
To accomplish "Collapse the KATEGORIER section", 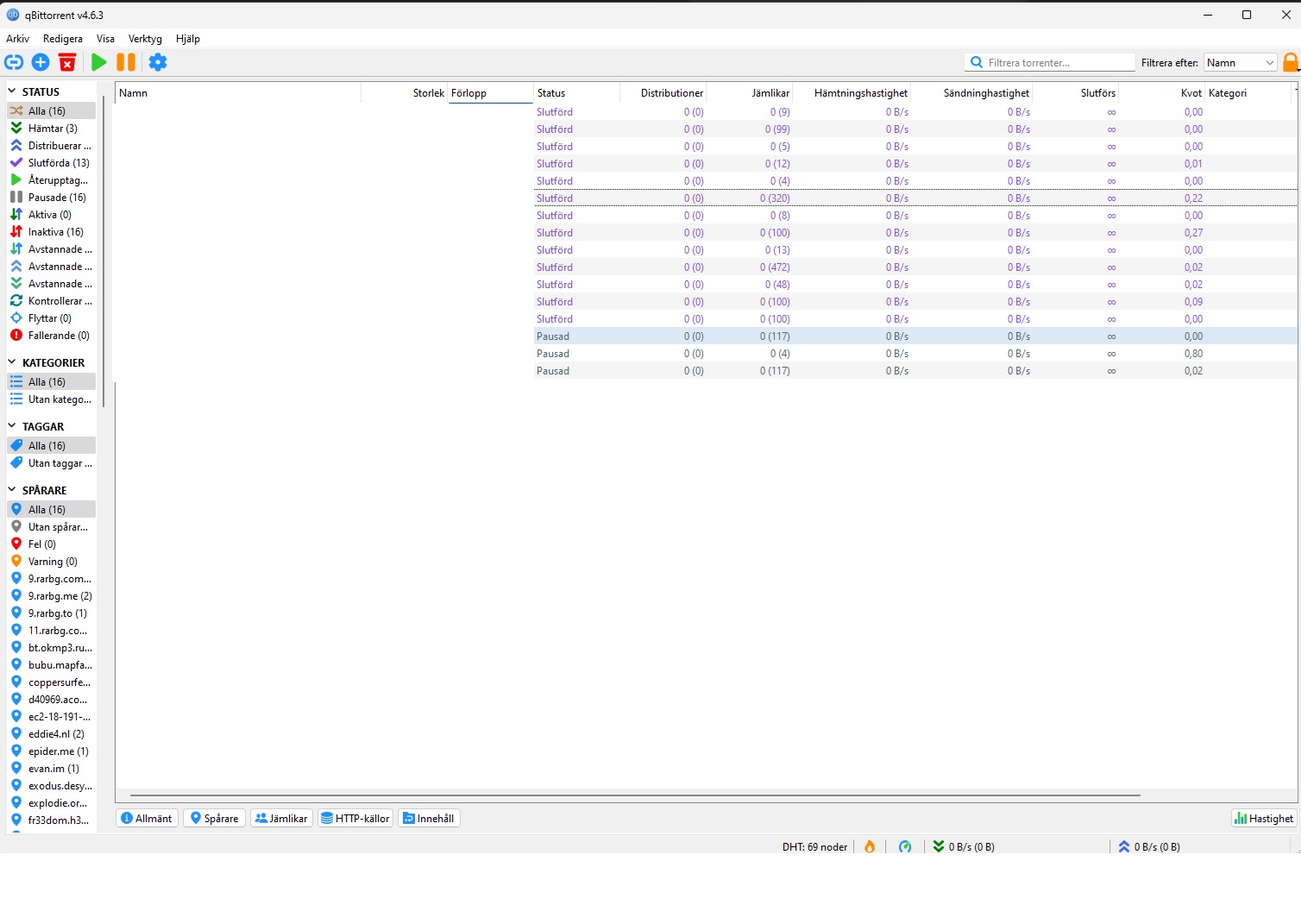I will (10, 362).
